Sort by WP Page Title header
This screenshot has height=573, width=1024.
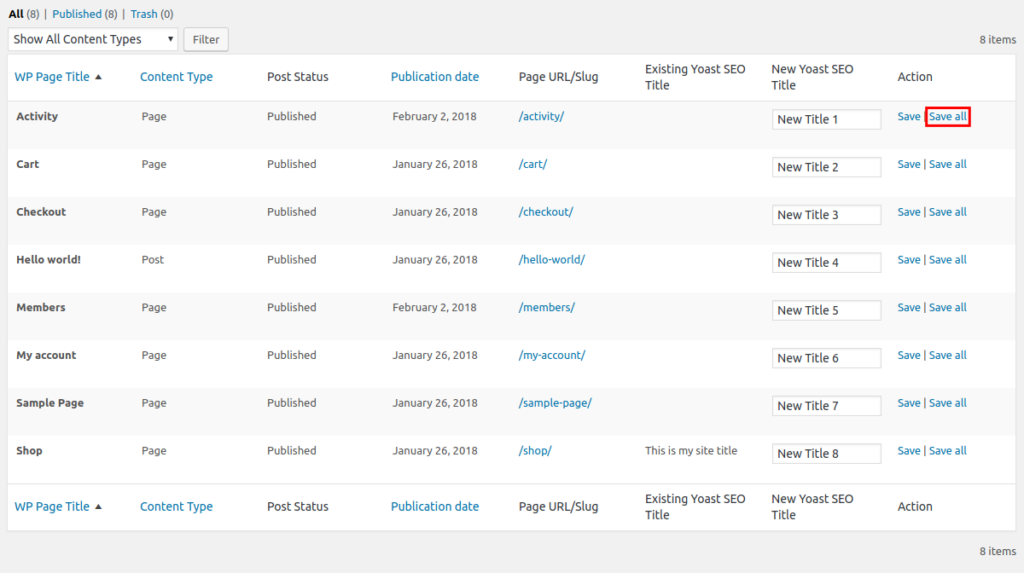(52, 77)
